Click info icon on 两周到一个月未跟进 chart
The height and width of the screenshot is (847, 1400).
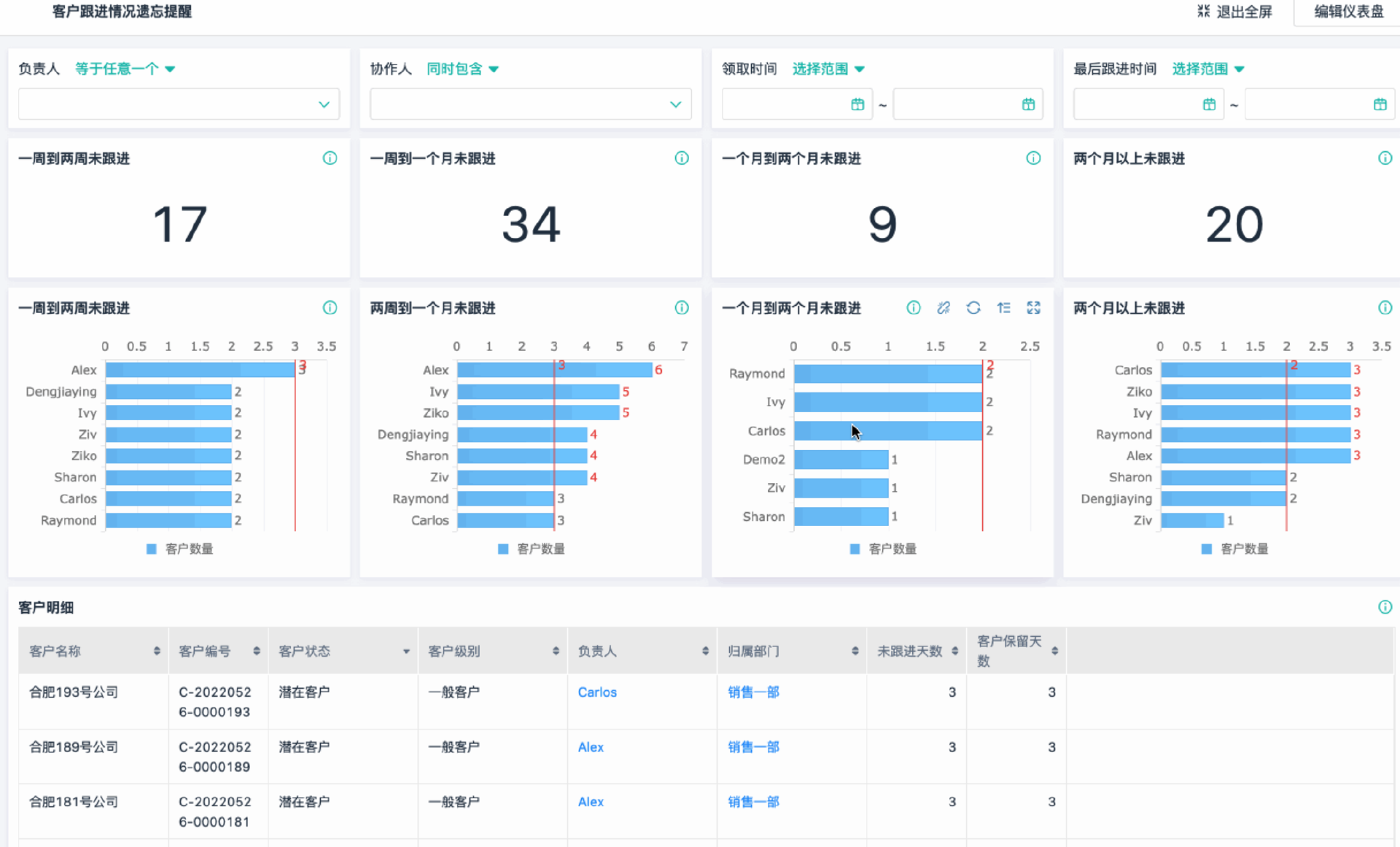click(682, 308)
